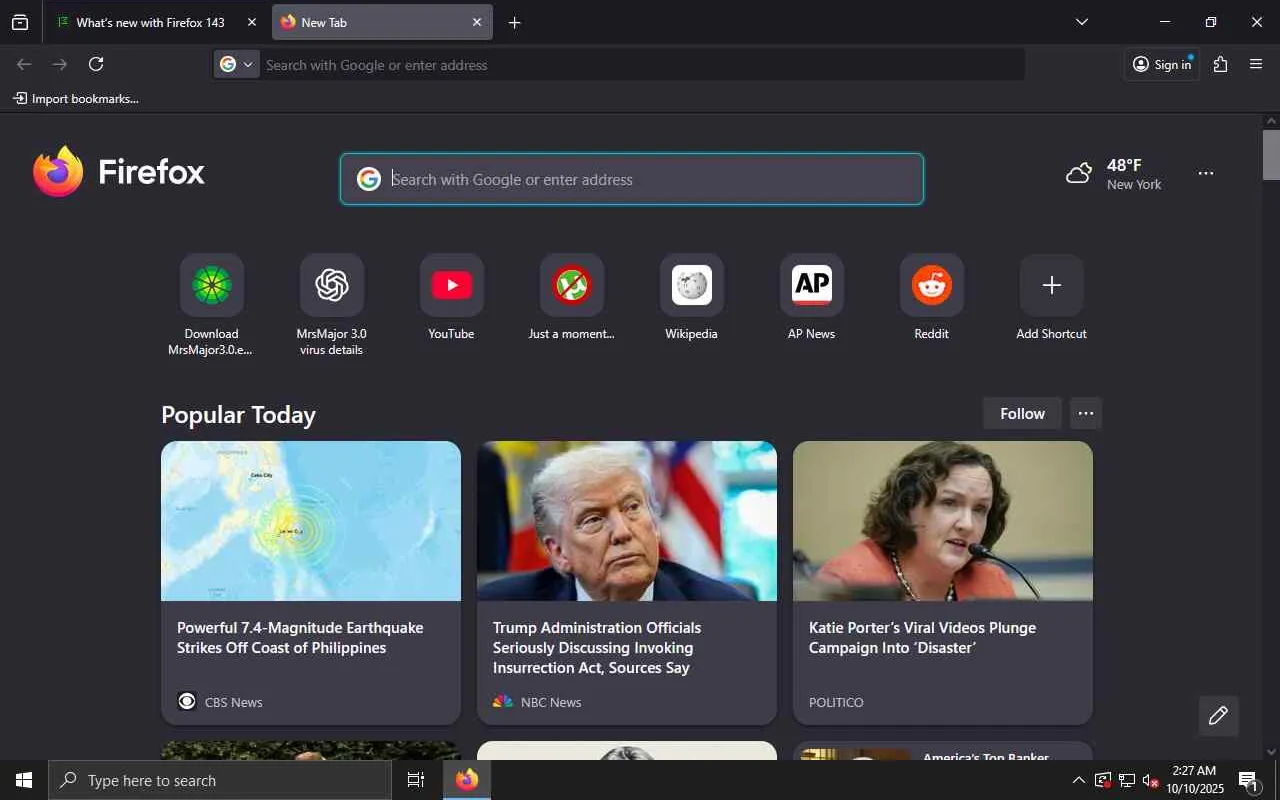This screenshot has width=1280, height=800.
Task: Click the NBC News peacock icon
Action: (x=503, y=702)
